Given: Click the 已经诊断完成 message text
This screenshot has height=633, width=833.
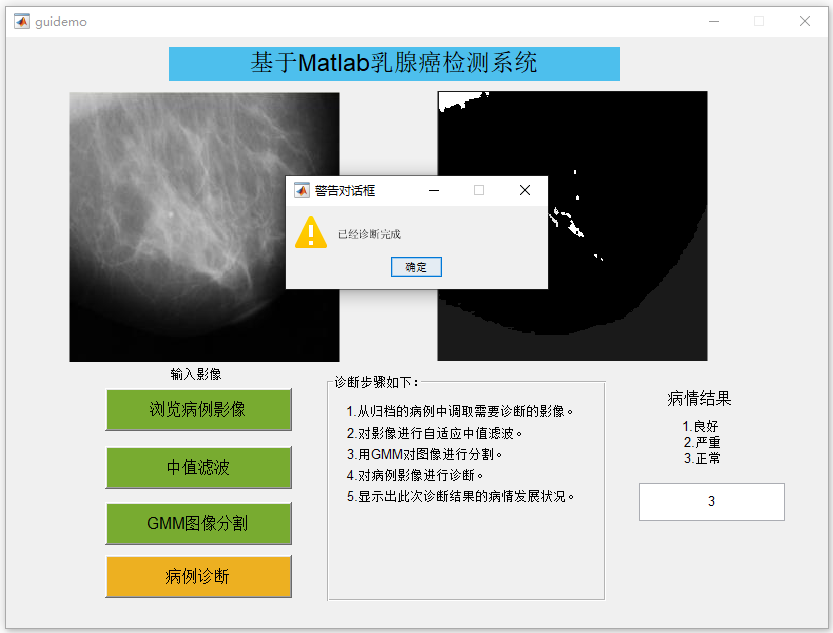Looking at the screenshot, I should tap(369, 234).
